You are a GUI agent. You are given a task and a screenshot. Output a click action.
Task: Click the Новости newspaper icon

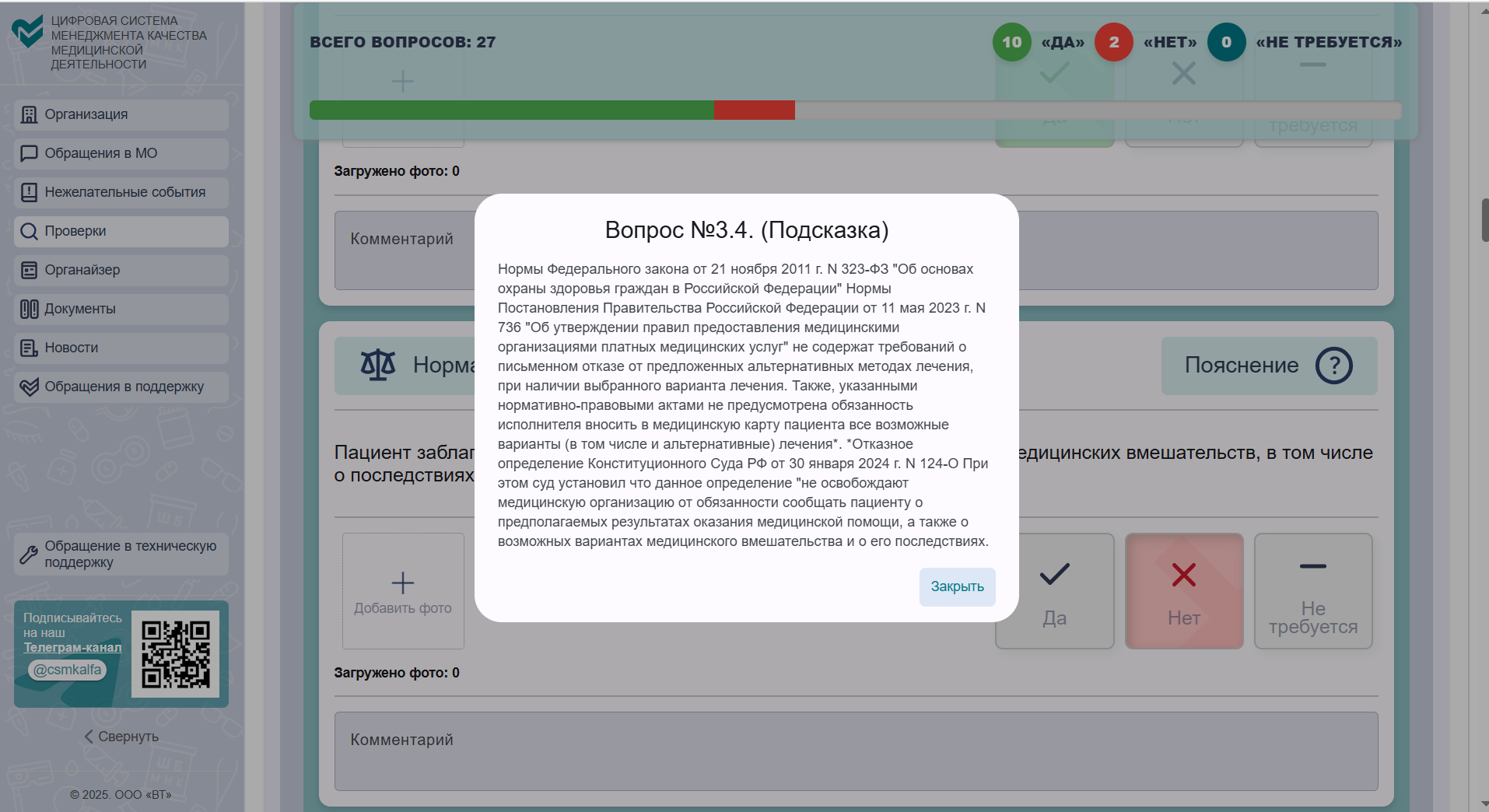pos(29,348)
